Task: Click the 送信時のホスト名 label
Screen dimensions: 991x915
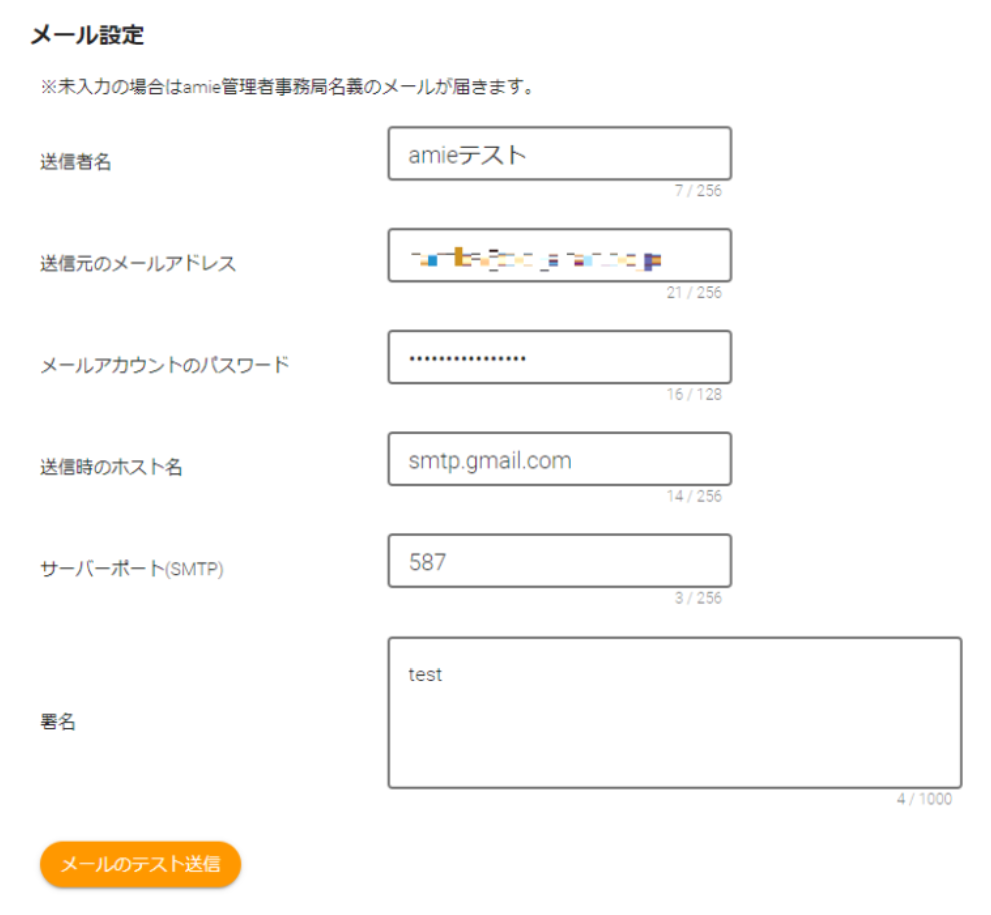Action: (111, 467)
